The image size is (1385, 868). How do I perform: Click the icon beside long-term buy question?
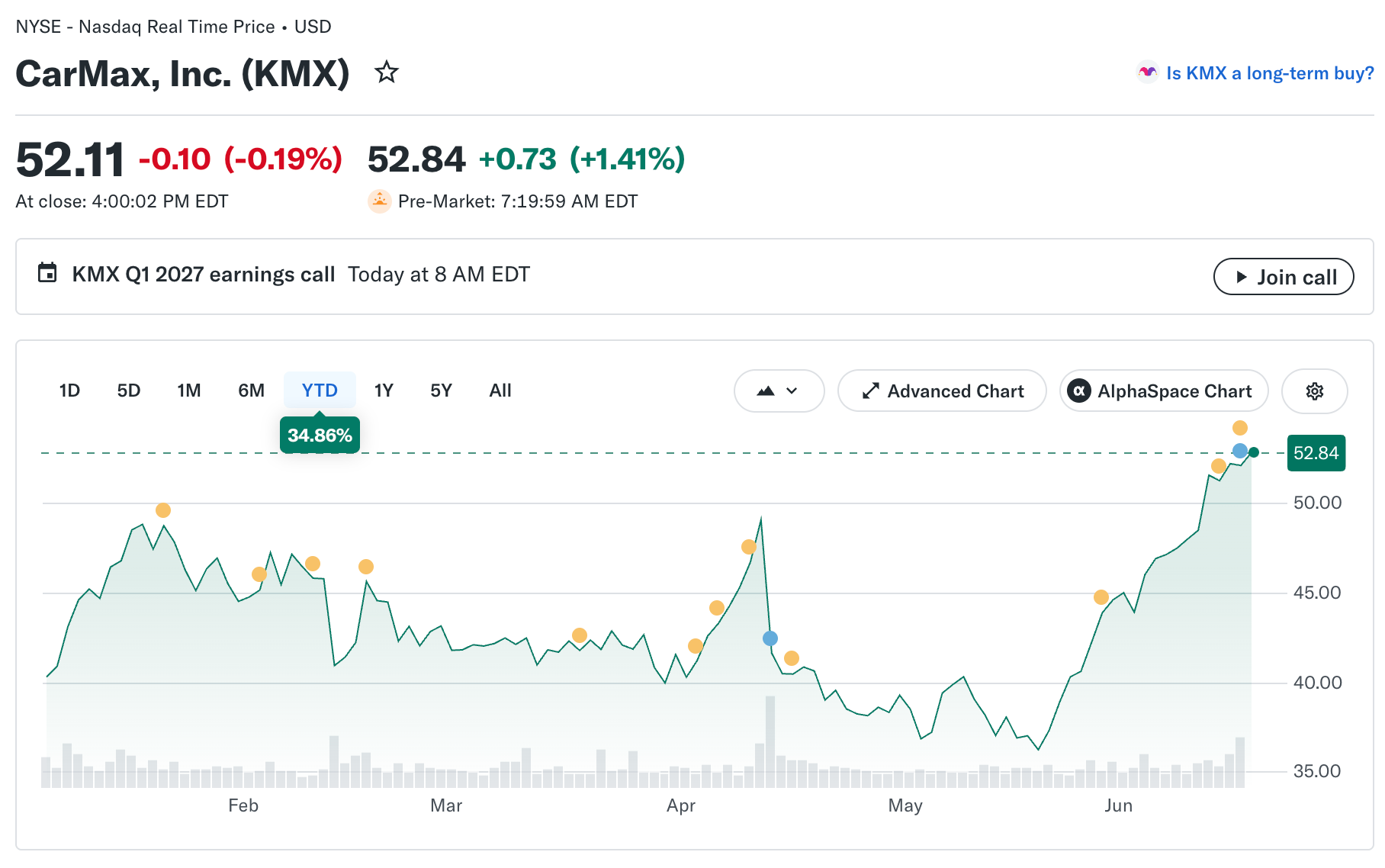(x=1147, y=72)
